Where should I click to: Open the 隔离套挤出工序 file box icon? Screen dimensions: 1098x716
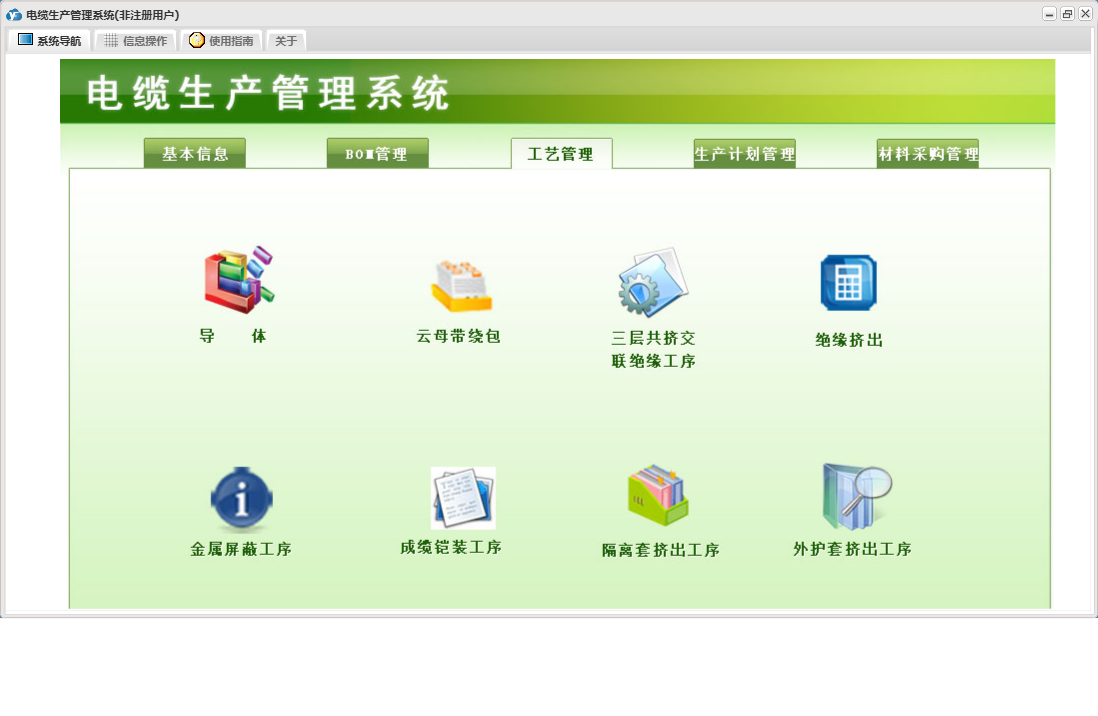[x=658, y=495]
